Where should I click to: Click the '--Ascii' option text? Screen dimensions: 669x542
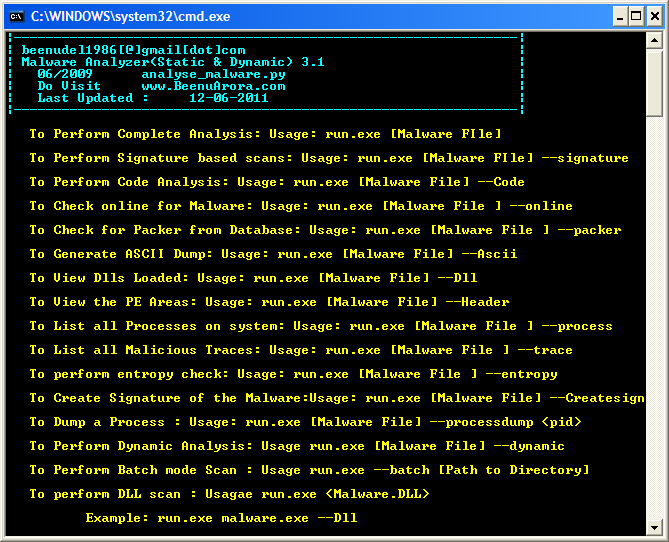489,254
